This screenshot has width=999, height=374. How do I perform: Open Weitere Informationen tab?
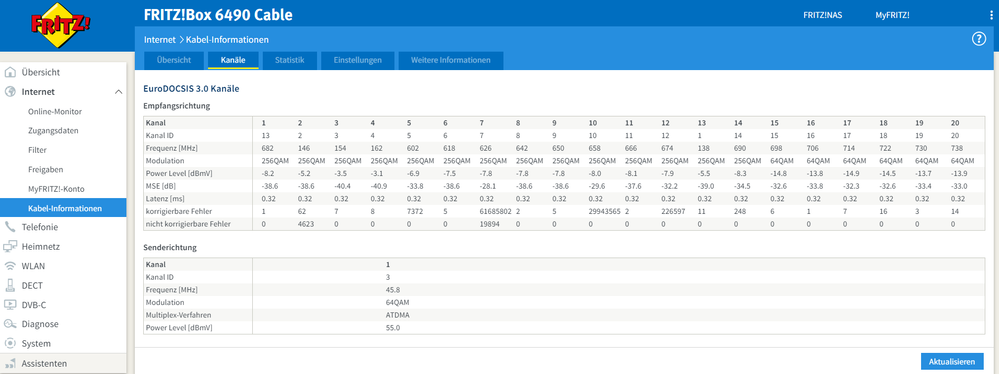point(450,61)
